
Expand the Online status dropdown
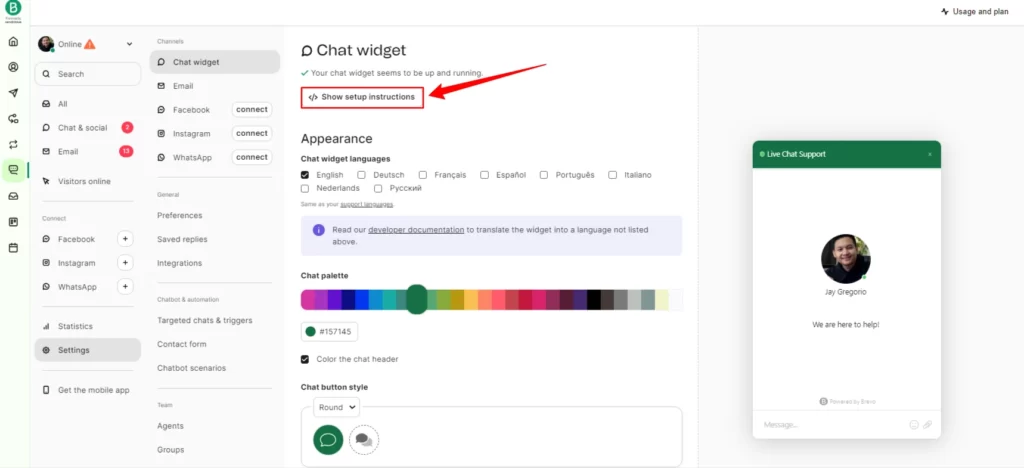(x=129, y=44)
